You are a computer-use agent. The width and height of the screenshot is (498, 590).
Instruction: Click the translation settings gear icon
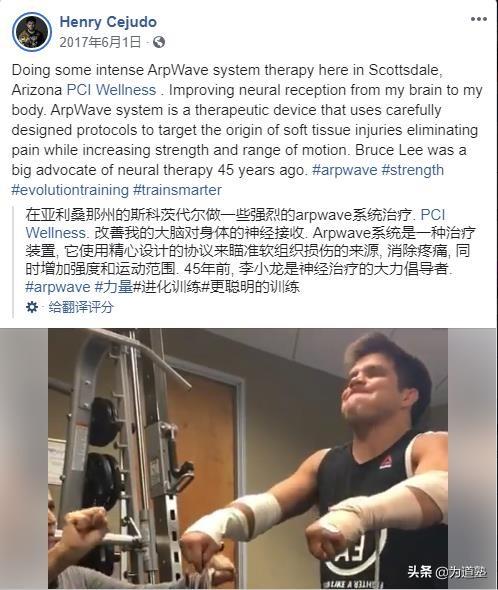pos(32,307)
